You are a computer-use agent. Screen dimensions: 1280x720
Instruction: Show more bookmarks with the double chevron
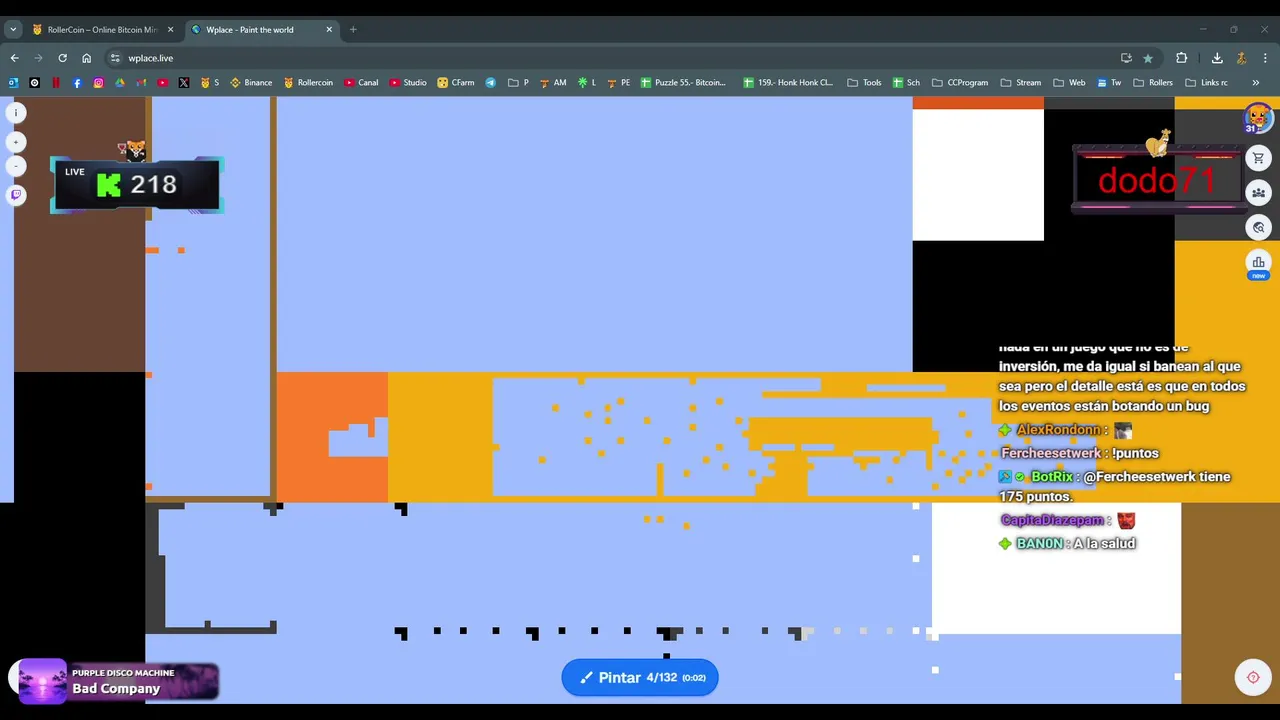1255,83
